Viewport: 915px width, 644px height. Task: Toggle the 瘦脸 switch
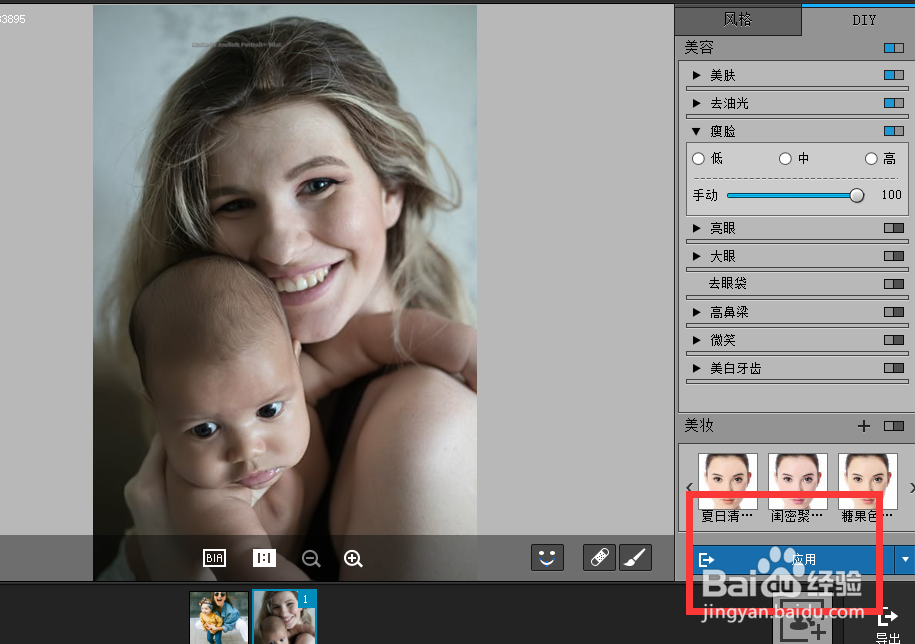coord(893,131)
